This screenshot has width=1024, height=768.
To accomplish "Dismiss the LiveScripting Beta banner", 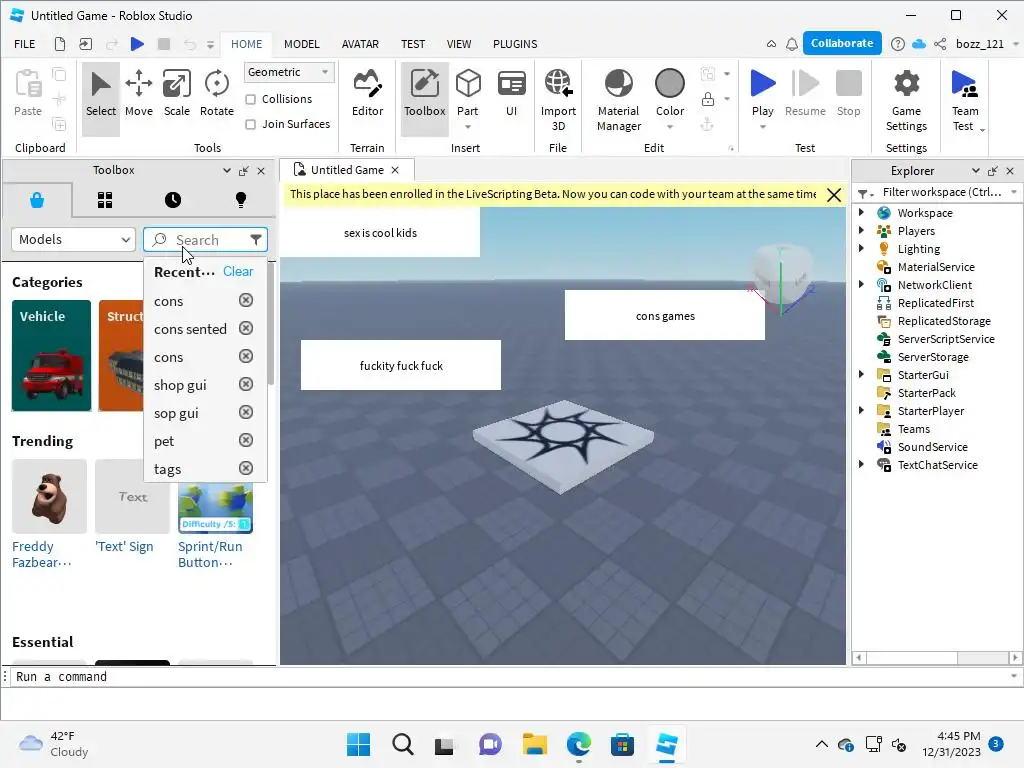I will click(833, 195).
